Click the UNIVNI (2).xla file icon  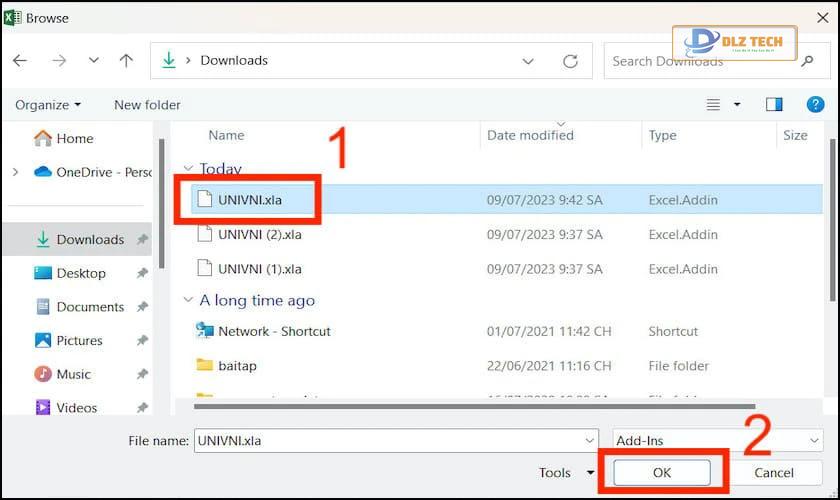coord(204,234)
